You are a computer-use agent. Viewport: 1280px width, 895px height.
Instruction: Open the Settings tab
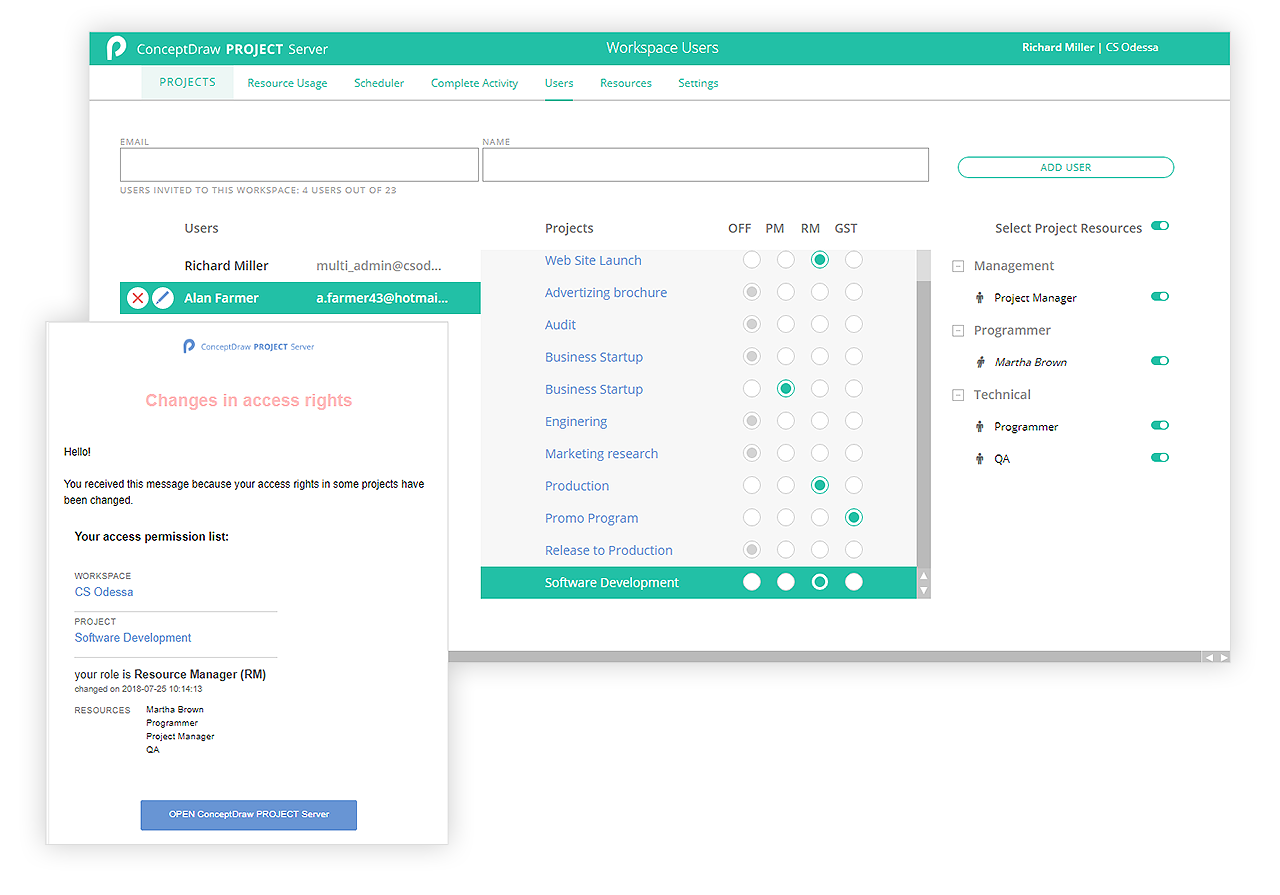point(698,83)
